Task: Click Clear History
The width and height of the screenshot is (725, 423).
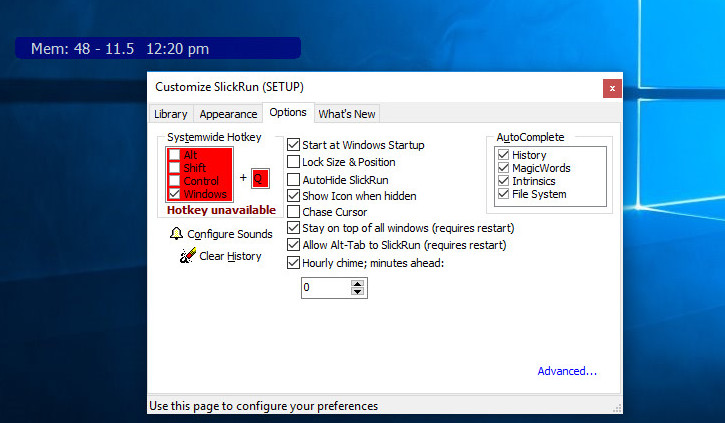Action: tap(230, 256)
